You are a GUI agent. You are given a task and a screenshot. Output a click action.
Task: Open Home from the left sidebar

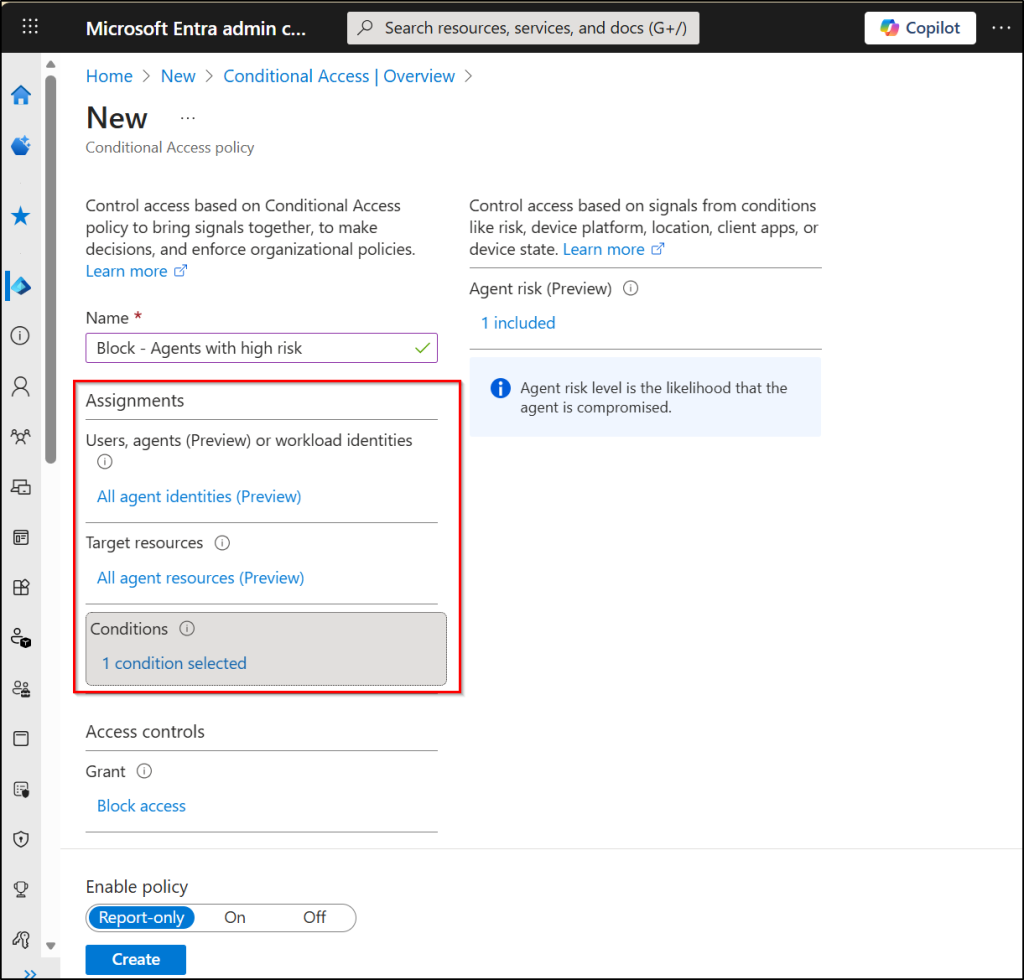(21, 95)
